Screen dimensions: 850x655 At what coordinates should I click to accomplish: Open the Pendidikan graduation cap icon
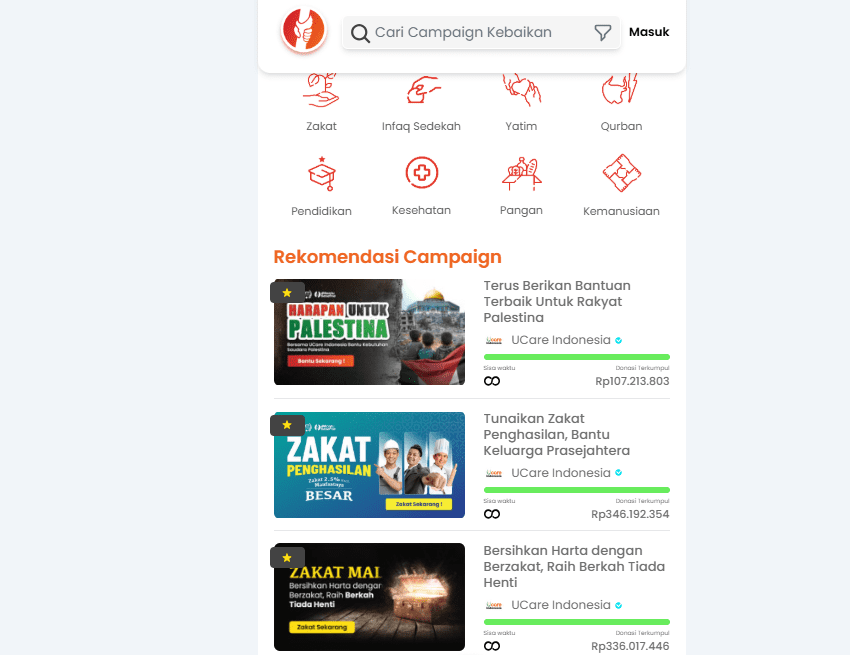[x=321, y=174]
